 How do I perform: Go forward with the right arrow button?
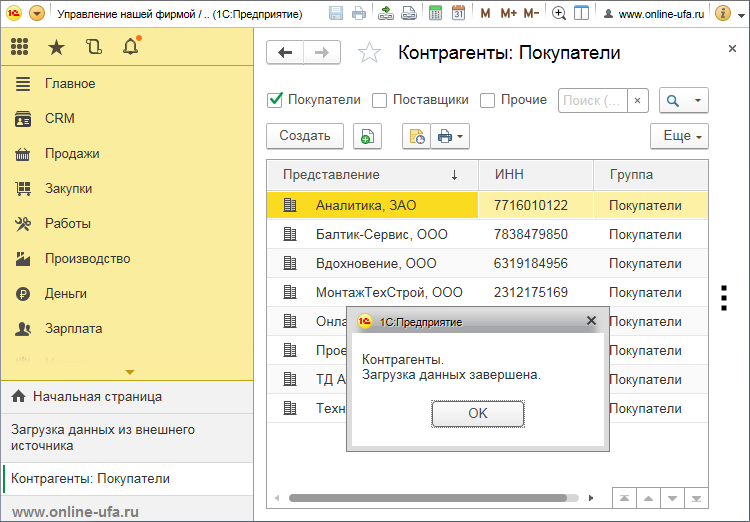point(322,52)
